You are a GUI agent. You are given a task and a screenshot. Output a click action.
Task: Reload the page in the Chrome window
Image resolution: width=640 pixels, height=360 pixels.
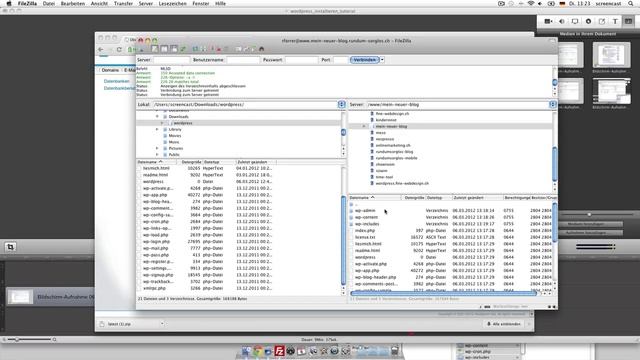click(x=119, y=49)
